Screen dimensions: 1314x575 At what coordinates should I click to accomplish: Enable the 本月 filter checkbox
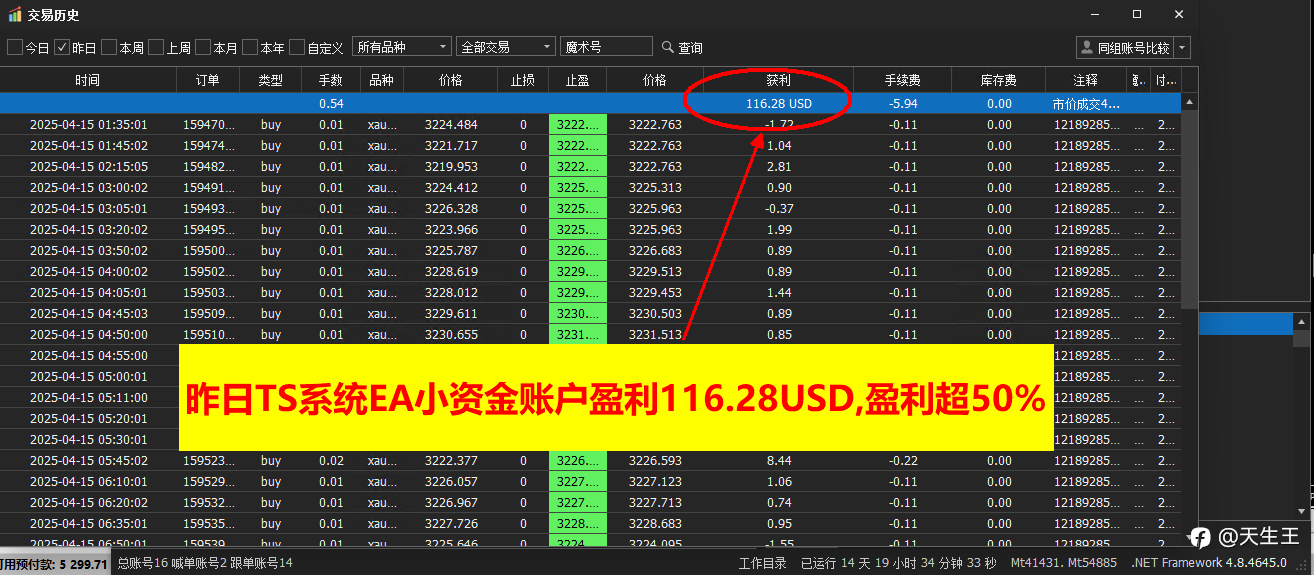coord(203,47)
